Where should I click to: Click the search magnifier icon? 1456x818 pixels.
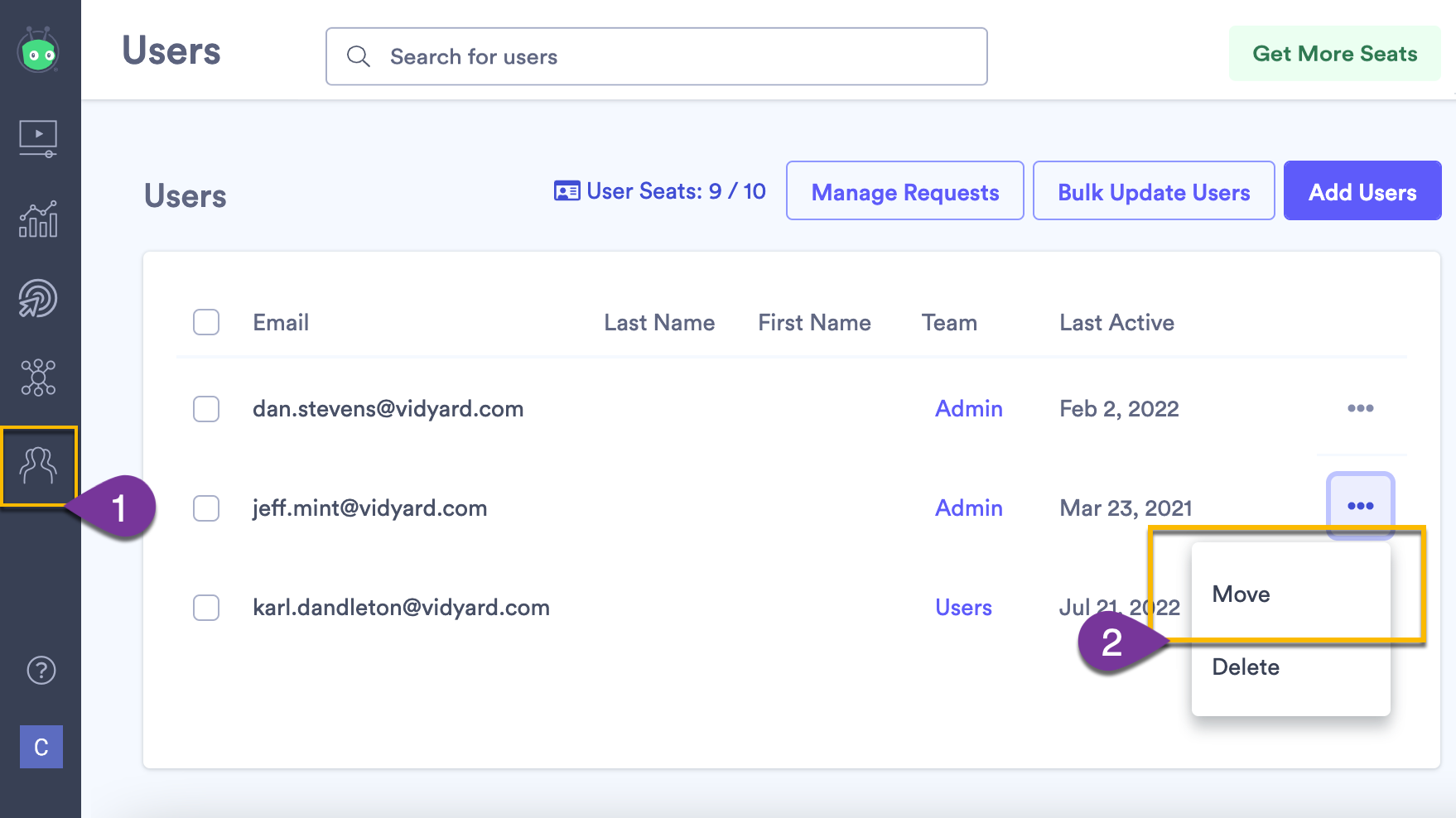[359, 56]
